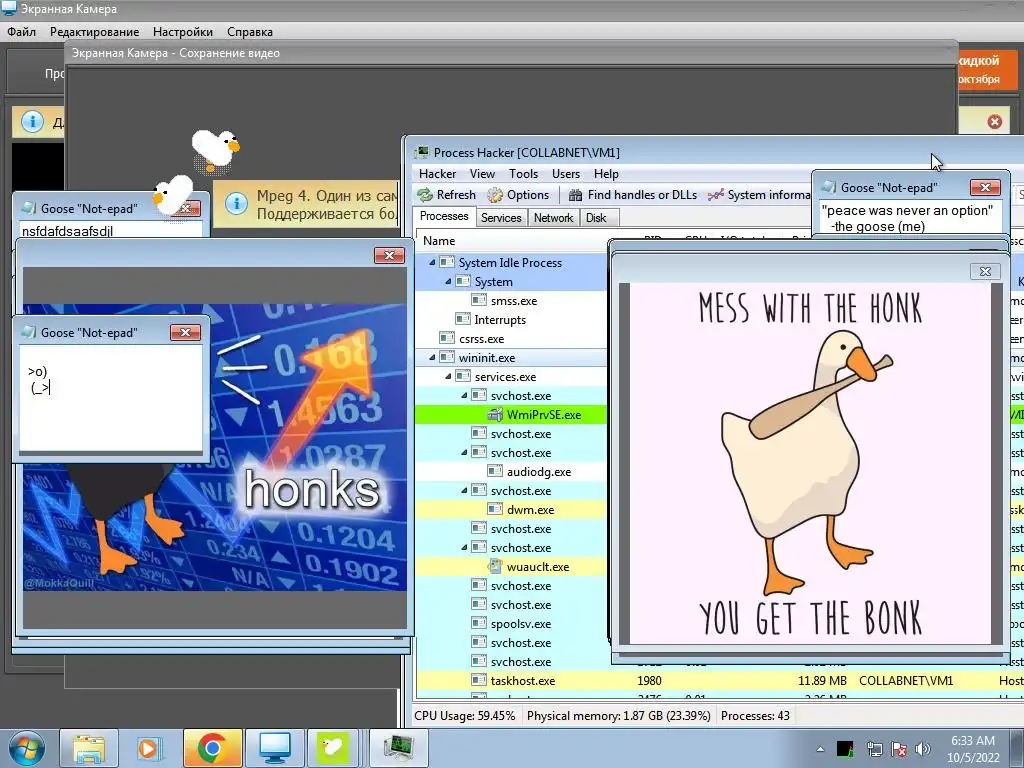Open the Редактирование menu
Screen dimensions: 1024x768
(x=95, y=31)
